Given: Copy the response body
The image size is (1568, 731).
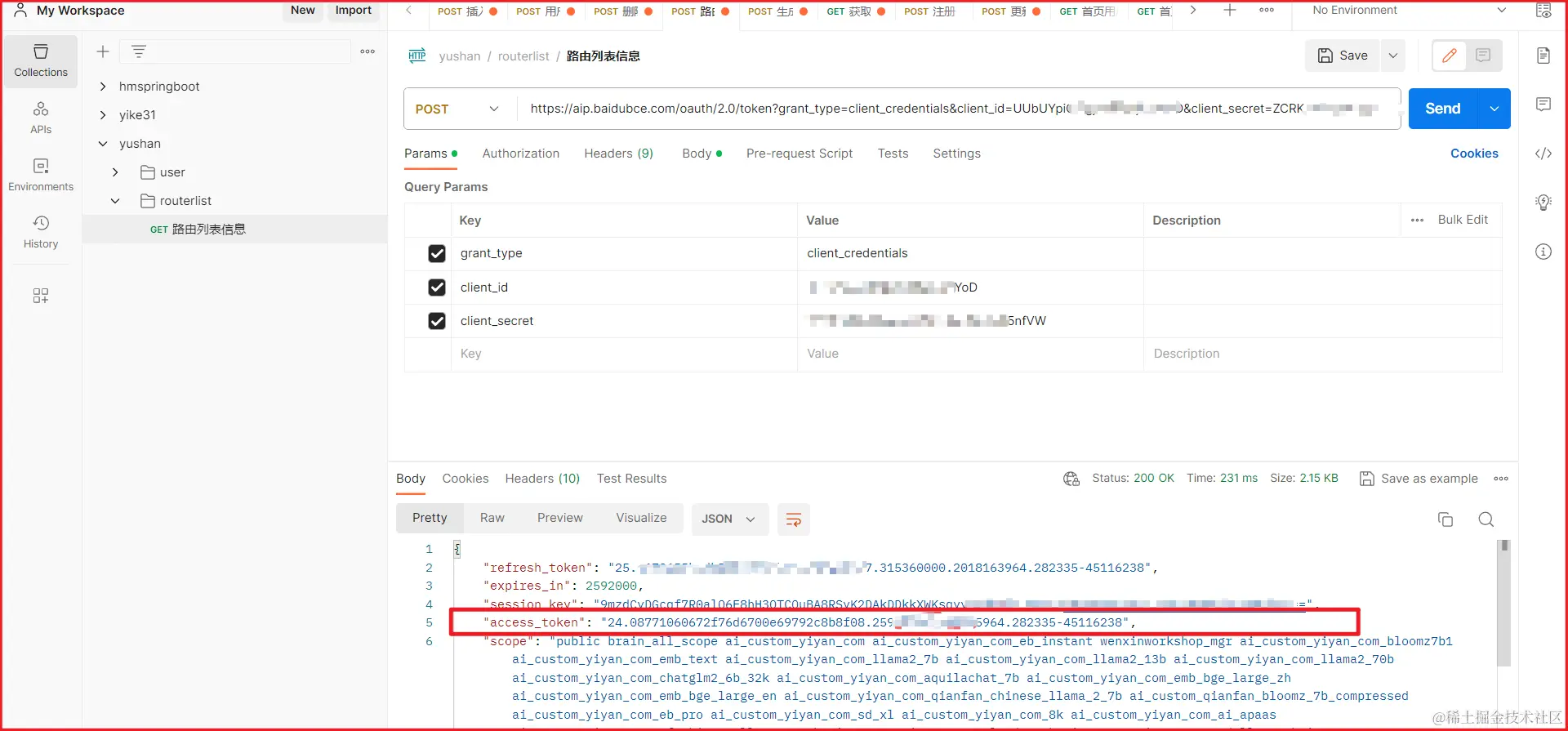Looking at the screenshot, I should [1445, 519].
